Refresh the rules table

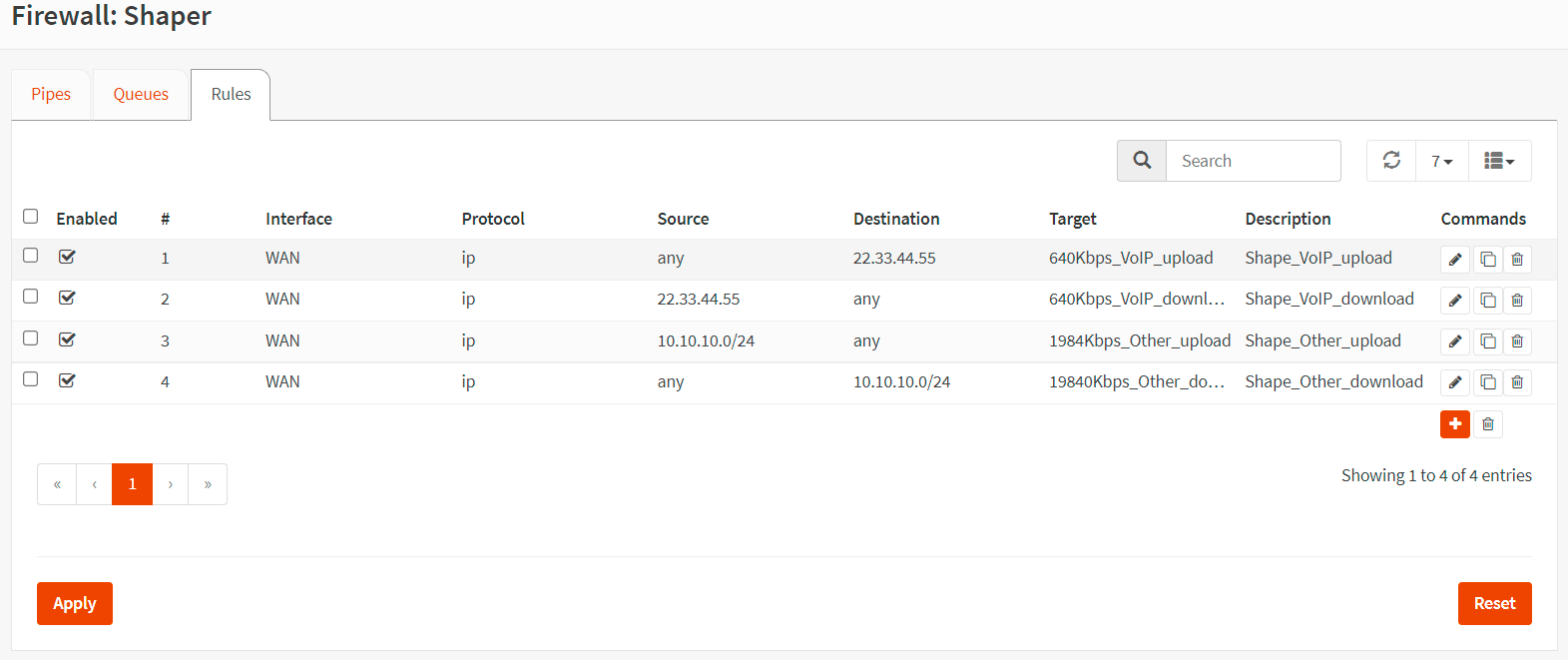point(1391,161)
